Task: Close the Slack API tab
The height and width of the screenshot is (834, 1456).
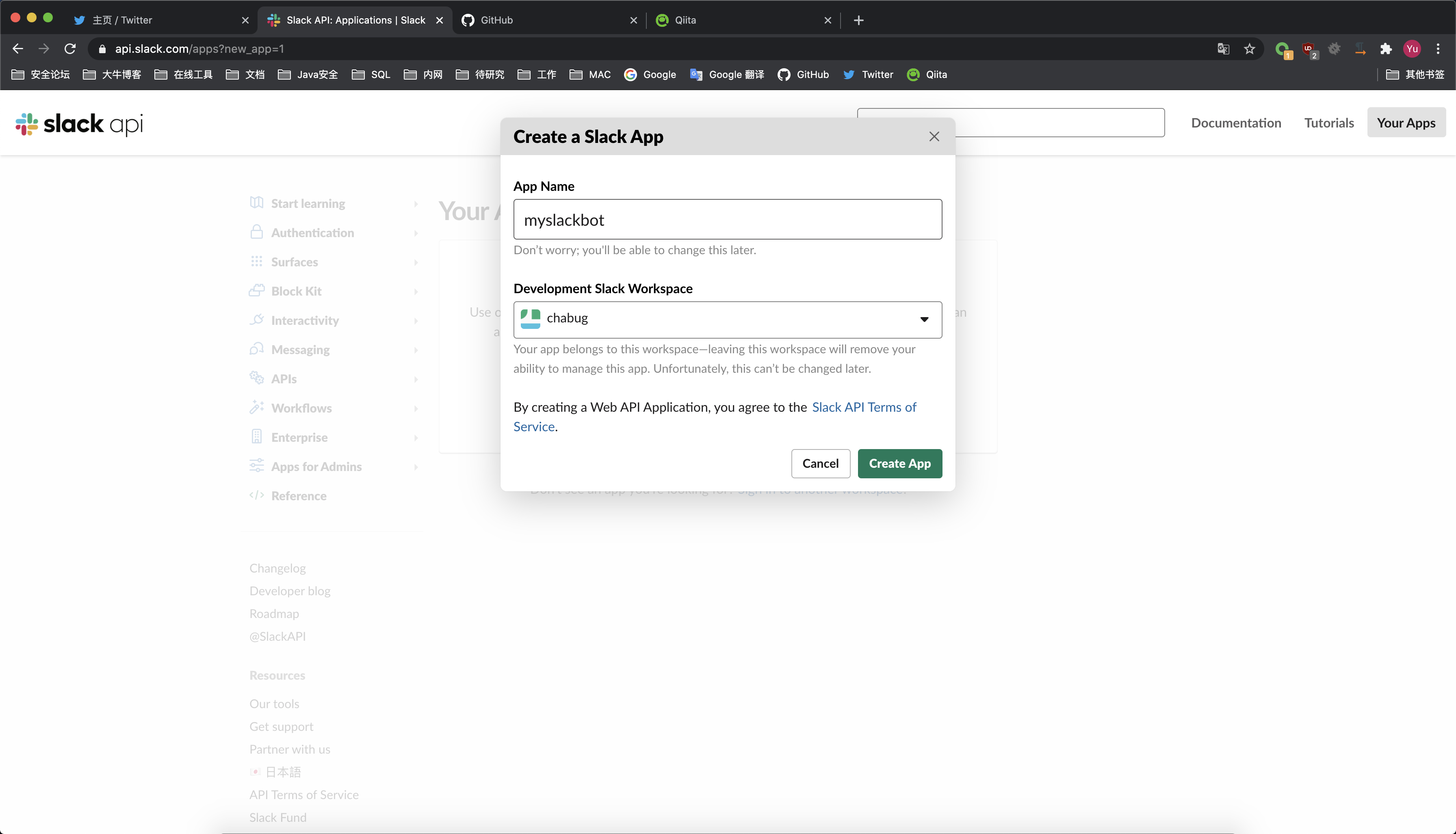Action: pos(440,20)
